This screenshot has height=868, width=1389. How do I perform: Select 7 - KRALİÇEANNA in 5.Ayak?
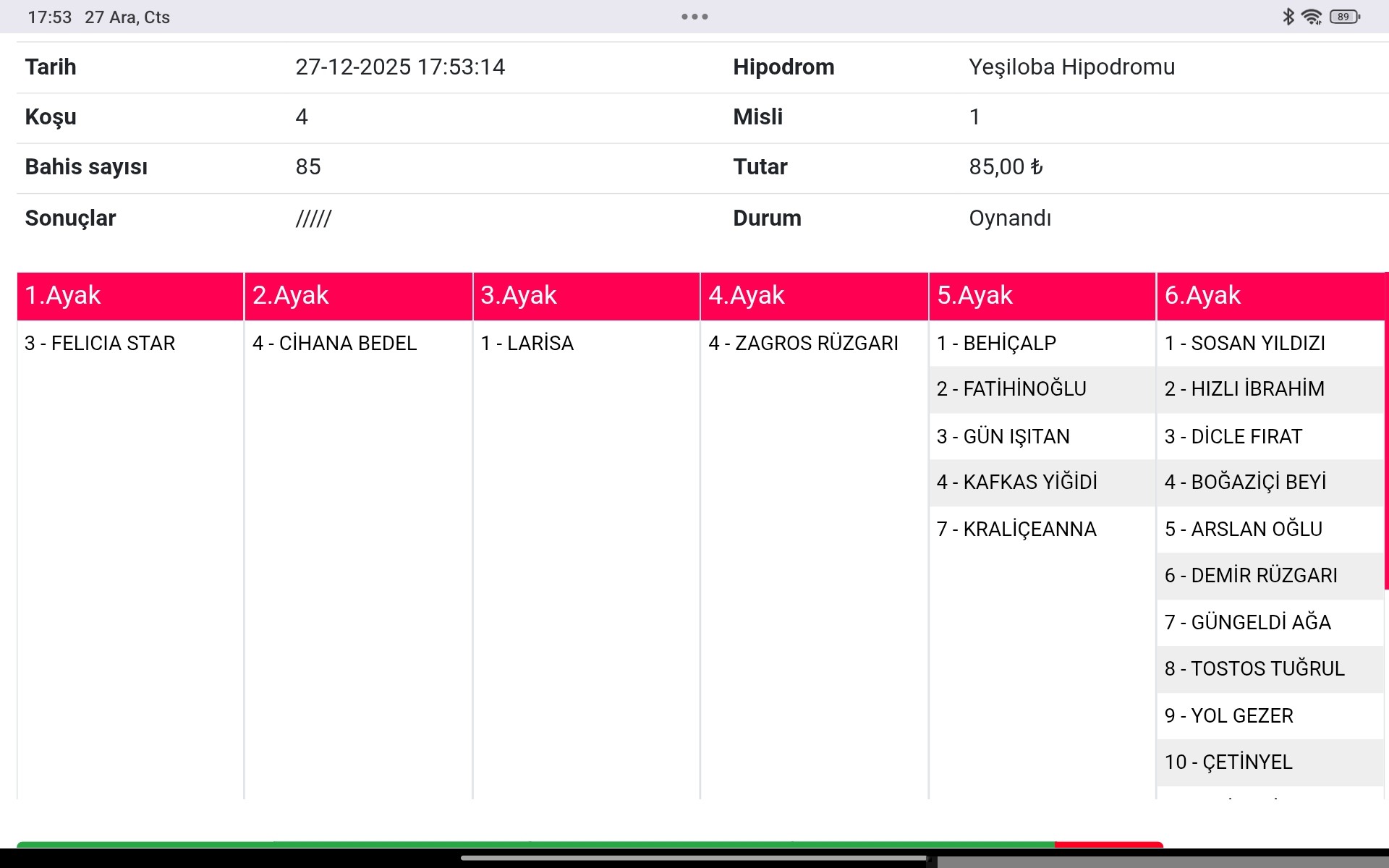1016,529
